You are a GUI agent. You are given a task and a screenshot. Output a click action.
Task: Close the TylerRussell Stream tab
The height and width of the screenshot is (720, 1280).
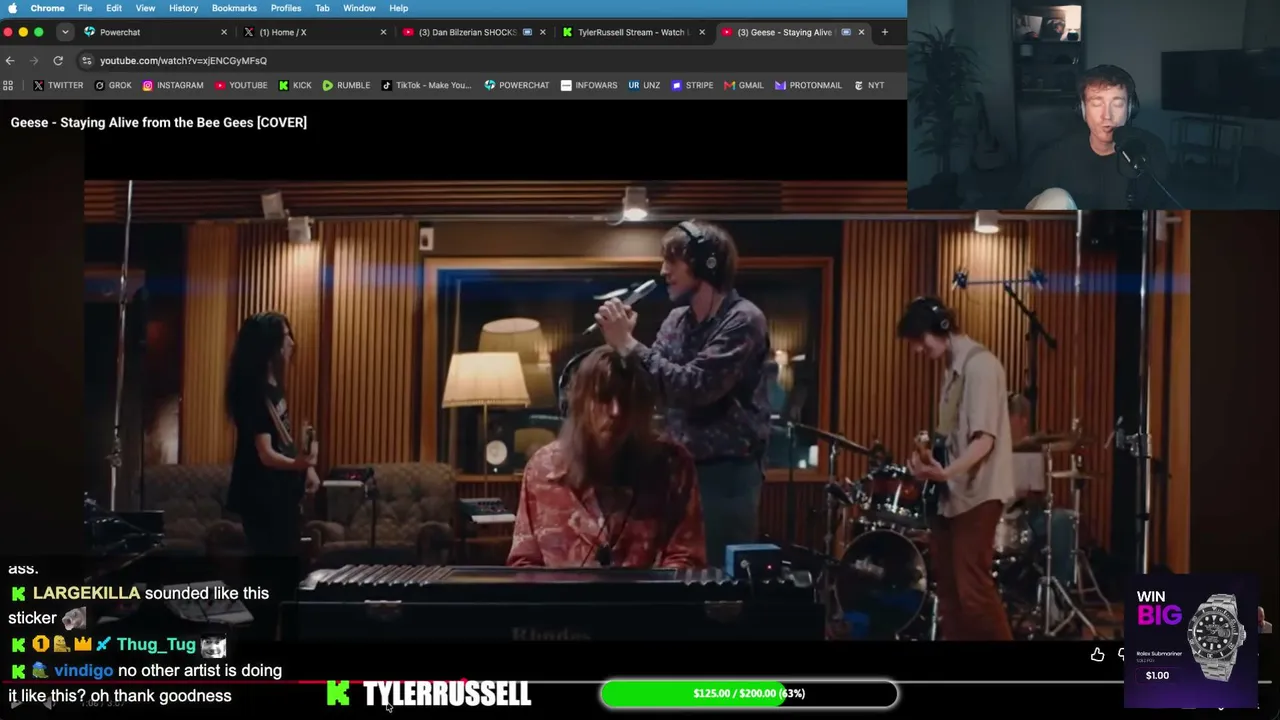702,32
